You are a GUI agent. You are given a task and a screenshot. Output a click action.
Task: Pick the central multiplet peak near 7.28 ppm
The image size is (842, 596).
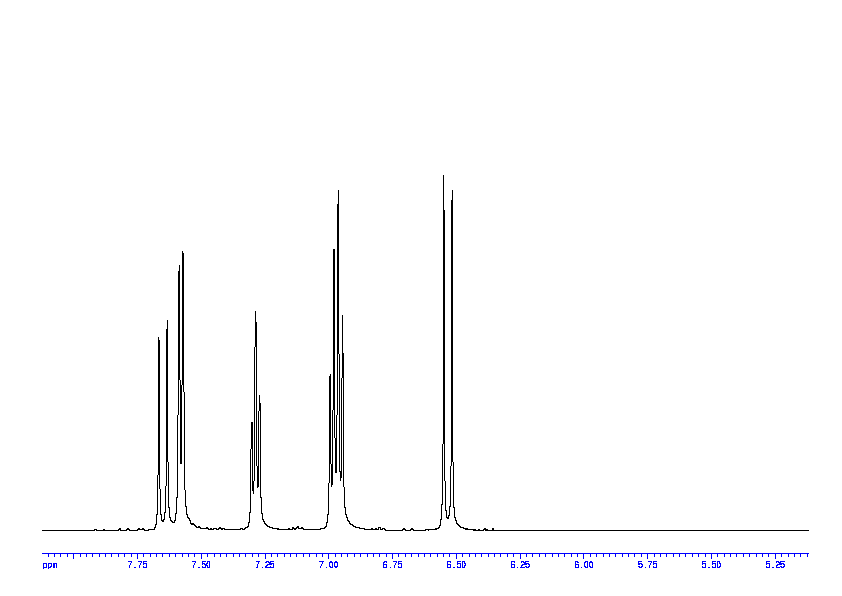256,315
